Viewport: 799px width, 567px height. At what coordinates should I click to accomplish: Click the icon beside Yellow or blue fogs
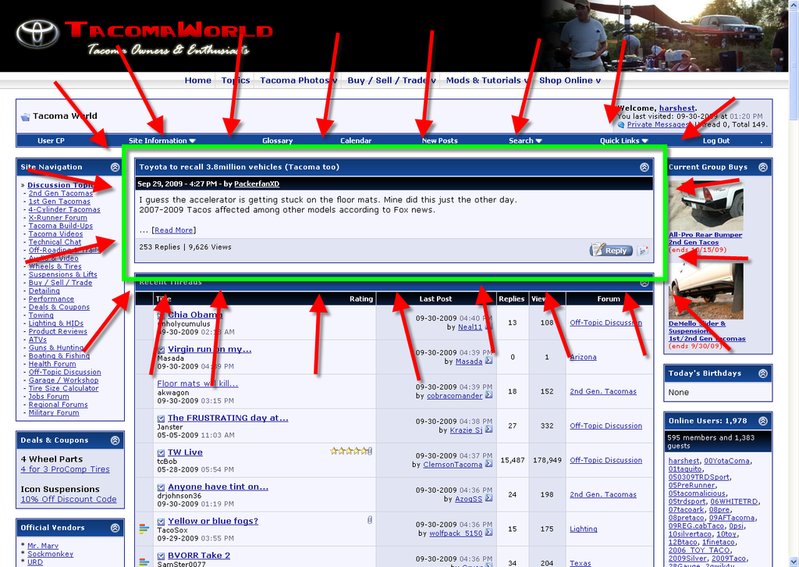(161, 522)
